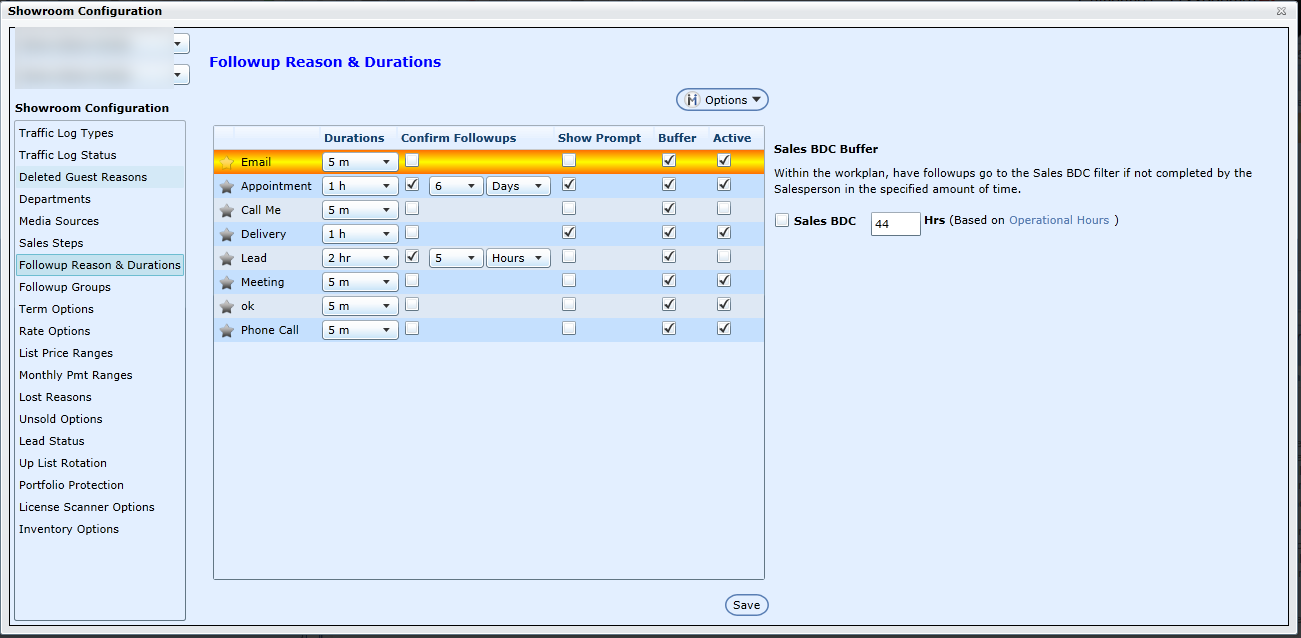1301x638 pixels.
Task: Open Traffic Log Types in sidebar
Action: click(66, 133)
